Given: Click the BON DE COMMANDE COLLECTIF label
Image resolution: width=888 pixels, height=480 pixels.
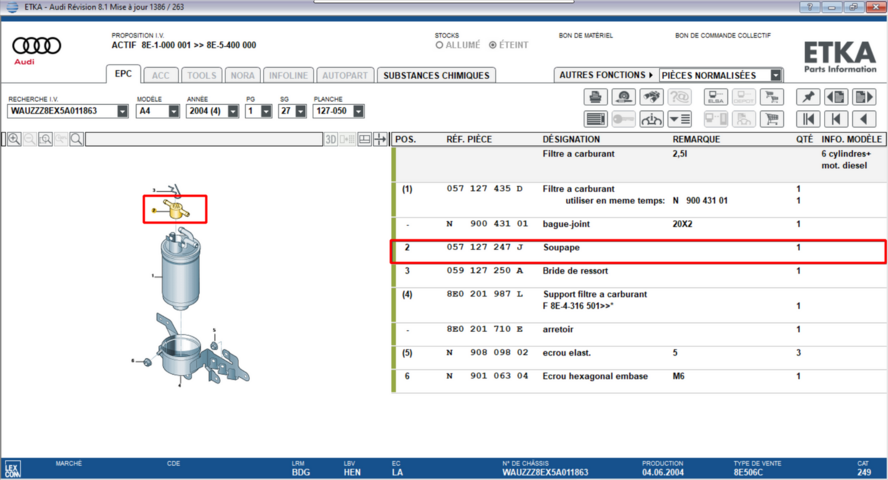Looking at the screenshot, I should 723,35.
